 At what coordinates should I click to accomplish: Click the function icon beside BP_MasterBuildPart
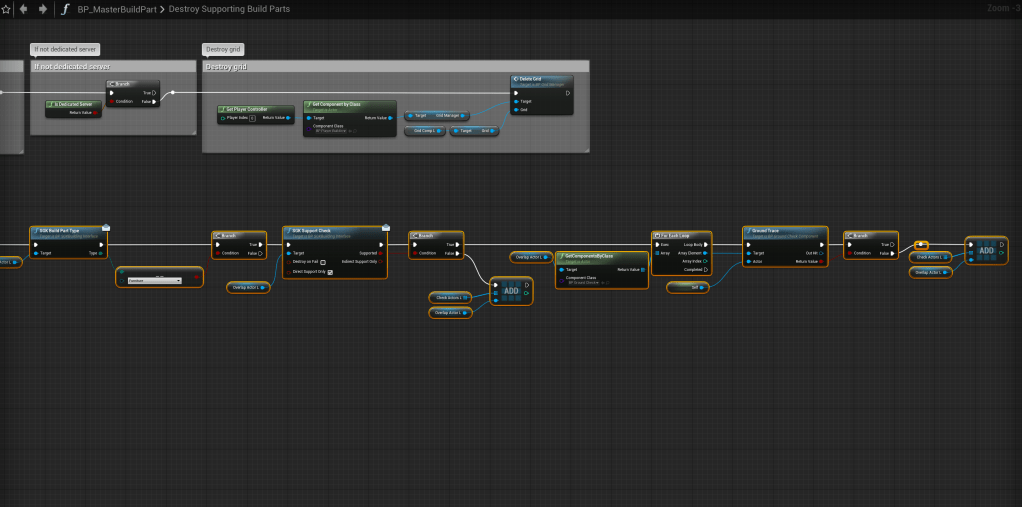pyautogui.click(x=66, y=9)
